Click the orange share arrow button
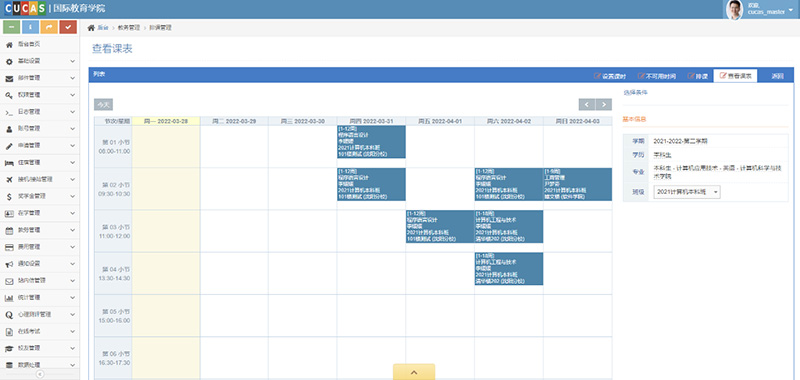800x380 pixels. (49, 27)
